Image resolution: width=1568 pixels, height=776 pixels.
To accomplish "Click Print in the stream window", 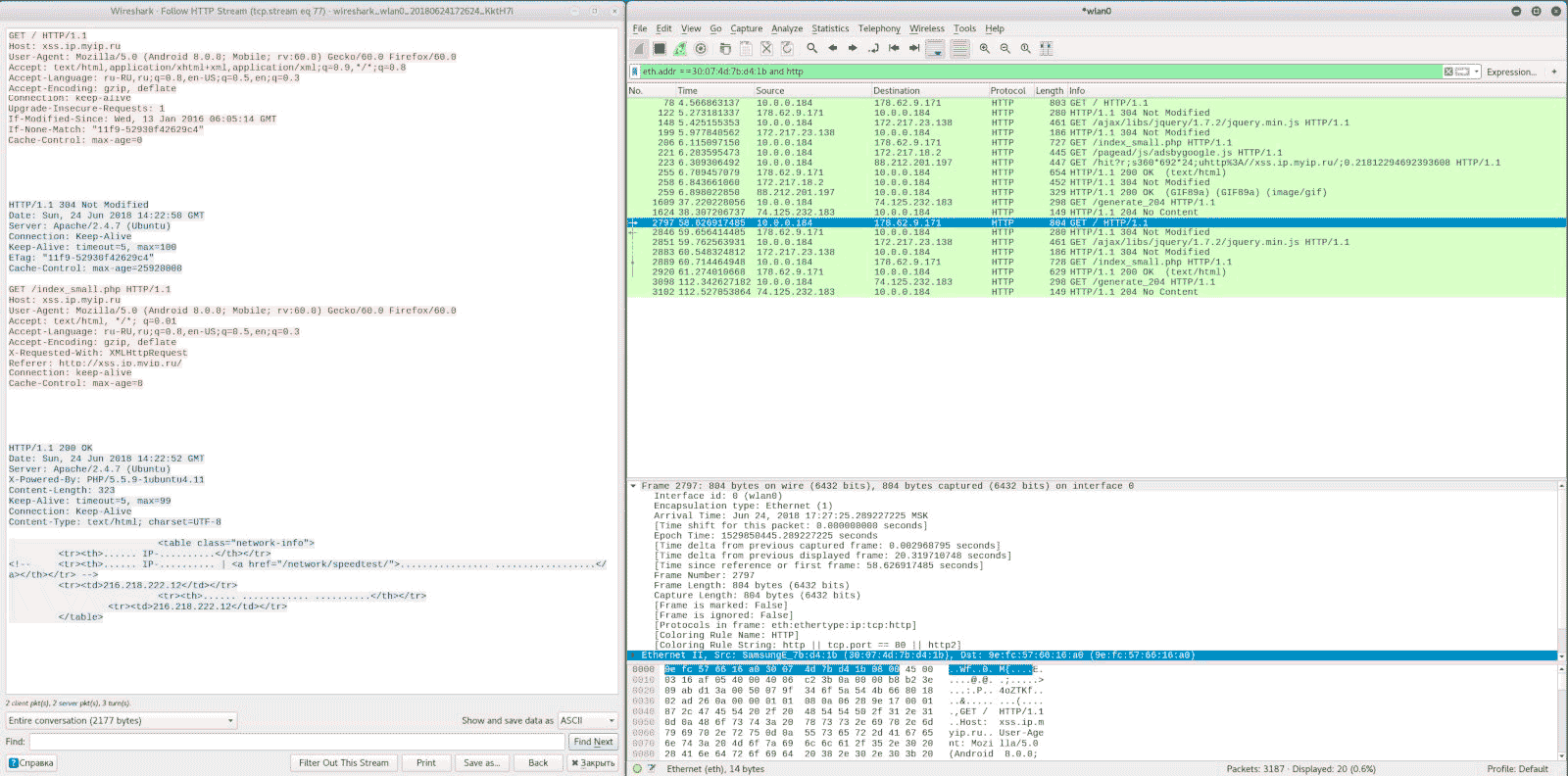I will pyautogui.click(x=426, y=763).
